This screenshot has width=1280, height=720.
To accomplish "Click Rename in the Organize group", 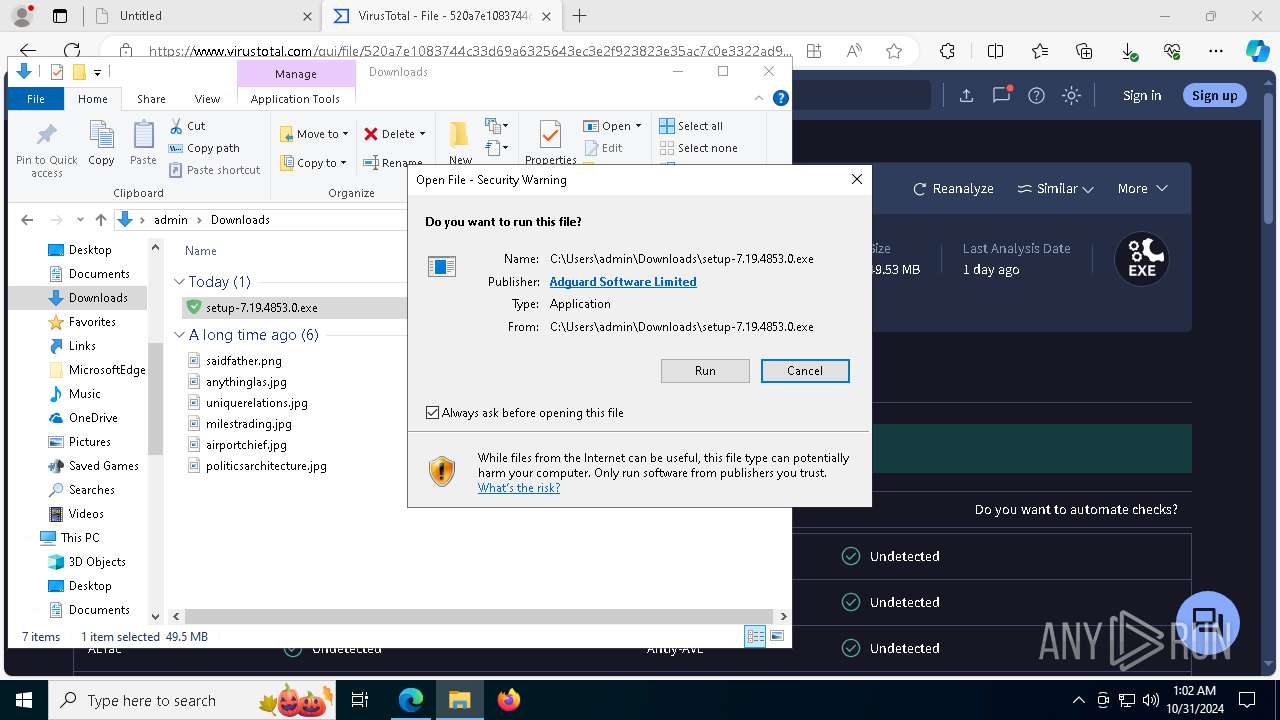I will click(393, 163).
